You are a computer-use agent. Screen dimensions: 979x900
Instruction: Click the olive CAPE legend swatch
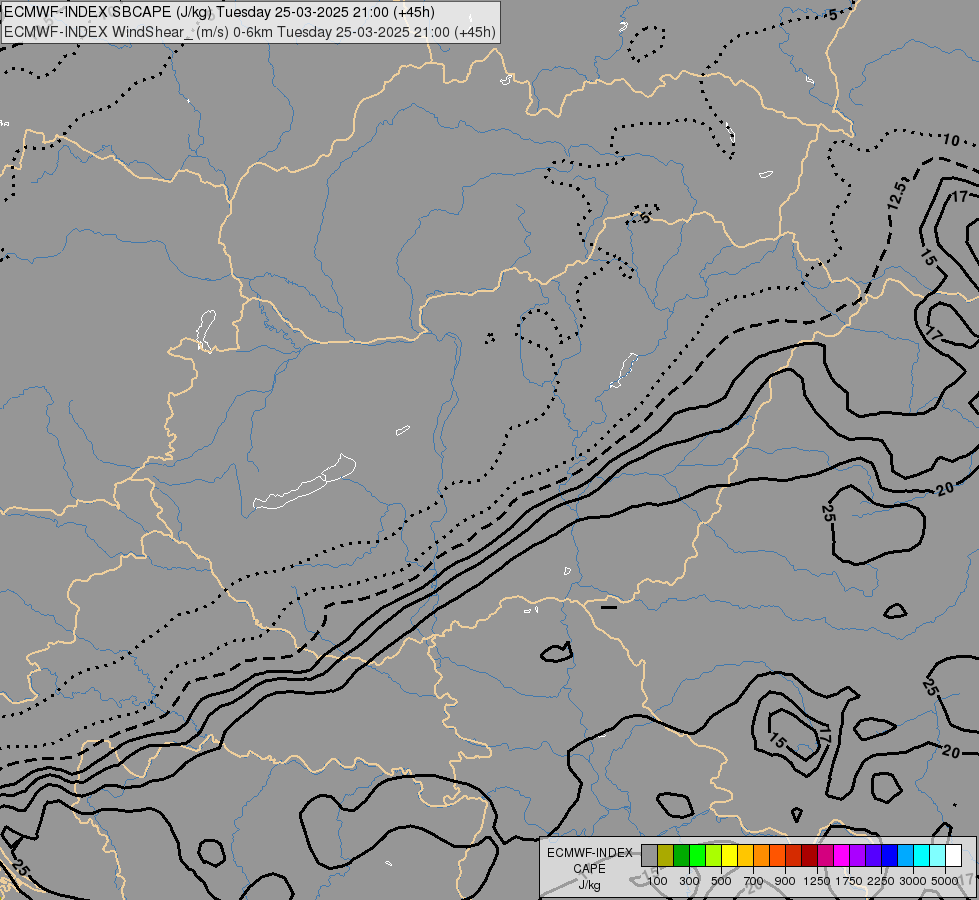[666, 856]
